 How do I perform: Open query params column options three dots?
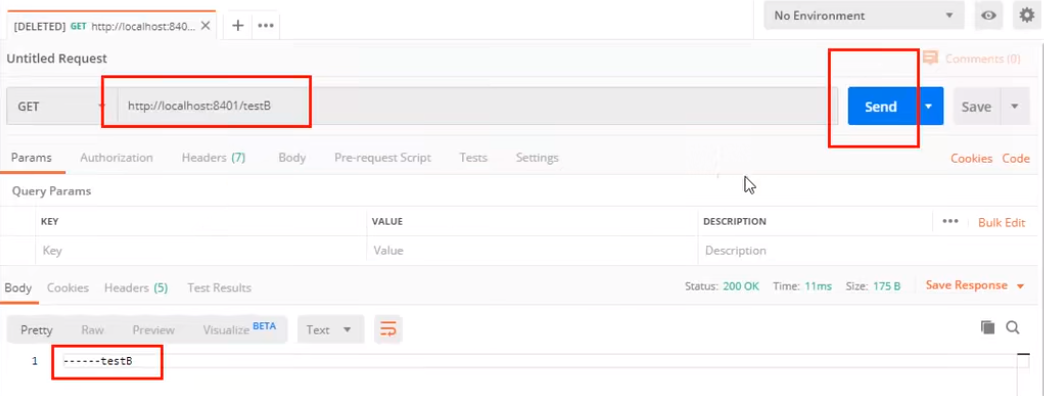950,222
